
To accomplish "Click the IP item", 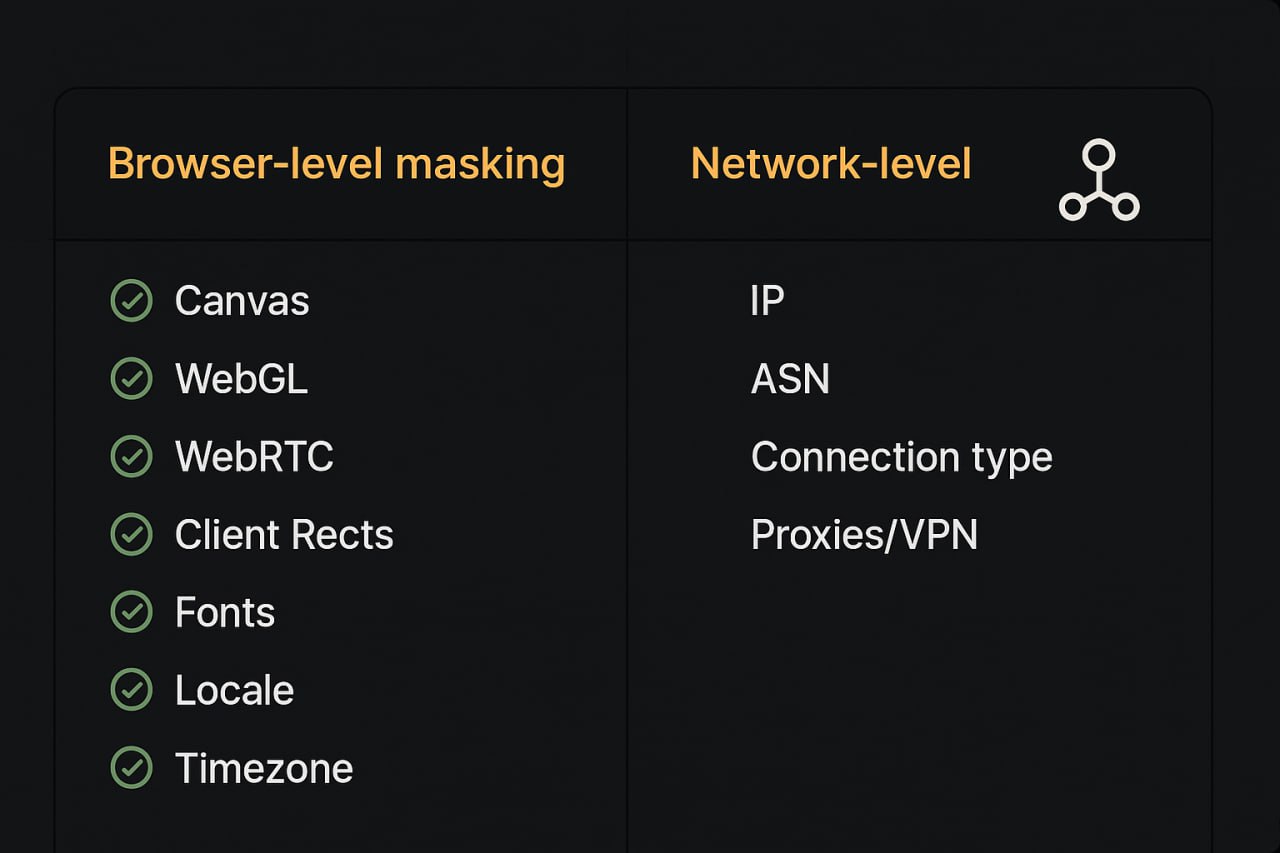I will 767,301.
